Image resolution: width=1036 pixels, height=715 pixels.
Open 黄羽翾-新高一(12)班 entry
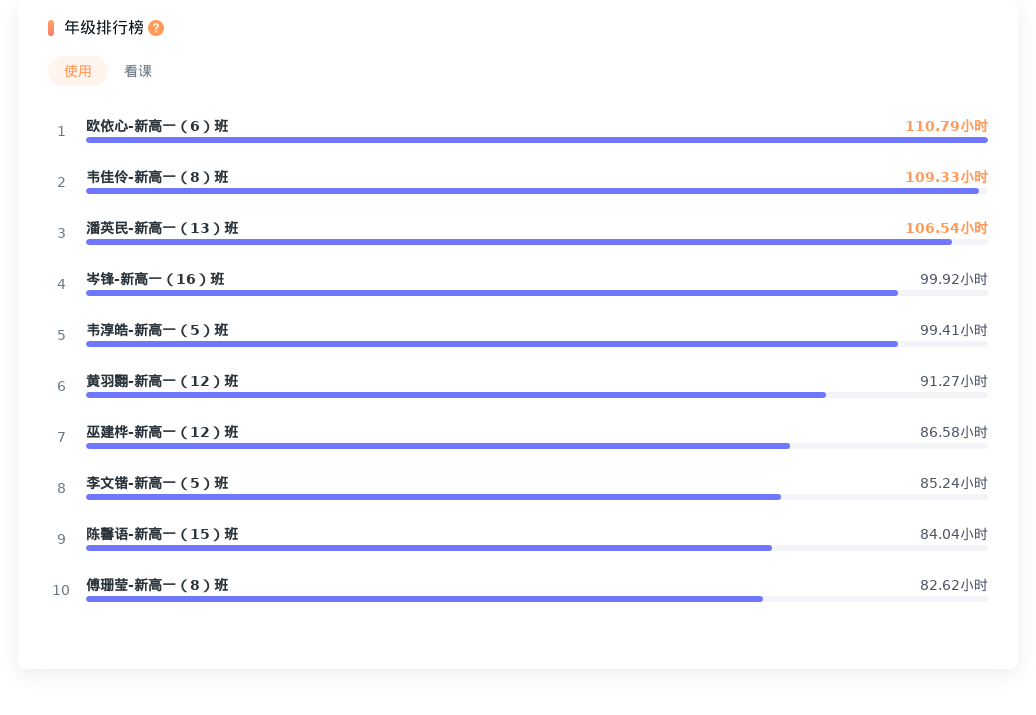tap(162, 381)
